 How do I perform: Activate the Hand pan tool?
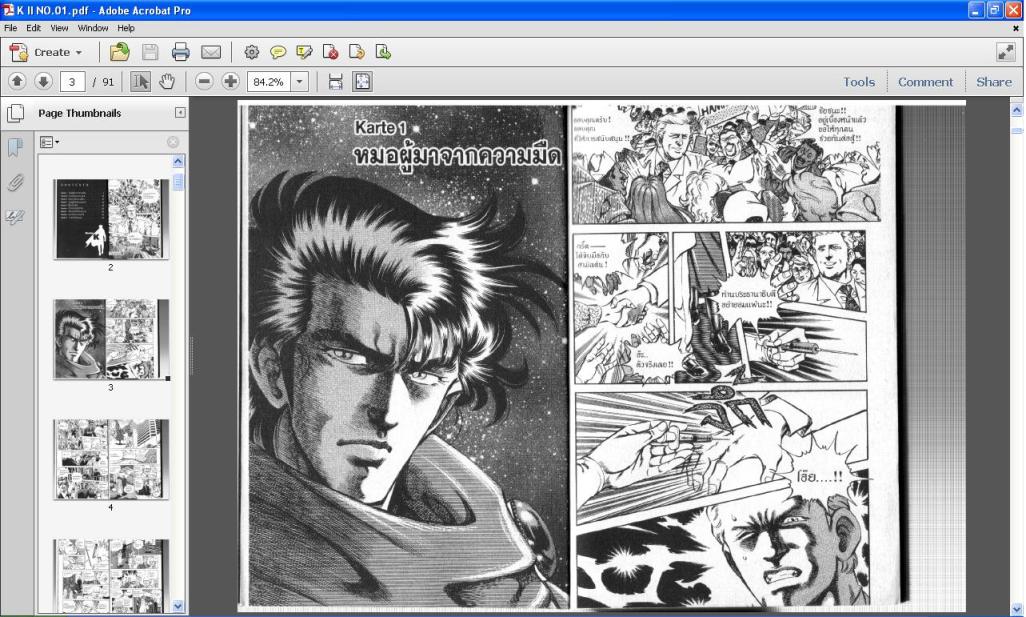click(x=168, y=82)
